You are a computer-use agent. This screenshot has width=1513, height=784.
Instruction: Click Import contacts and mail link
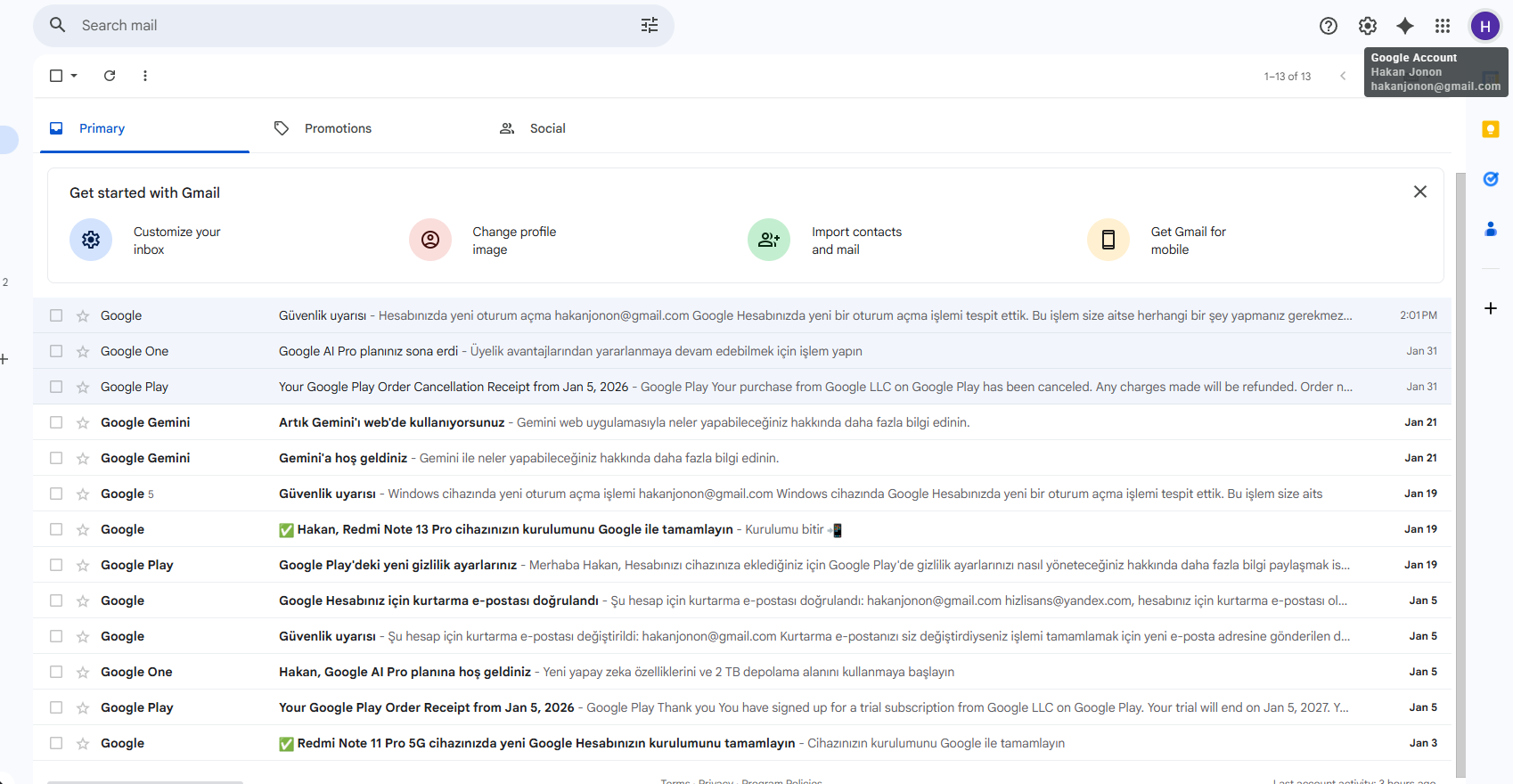[x=856, y=241]
